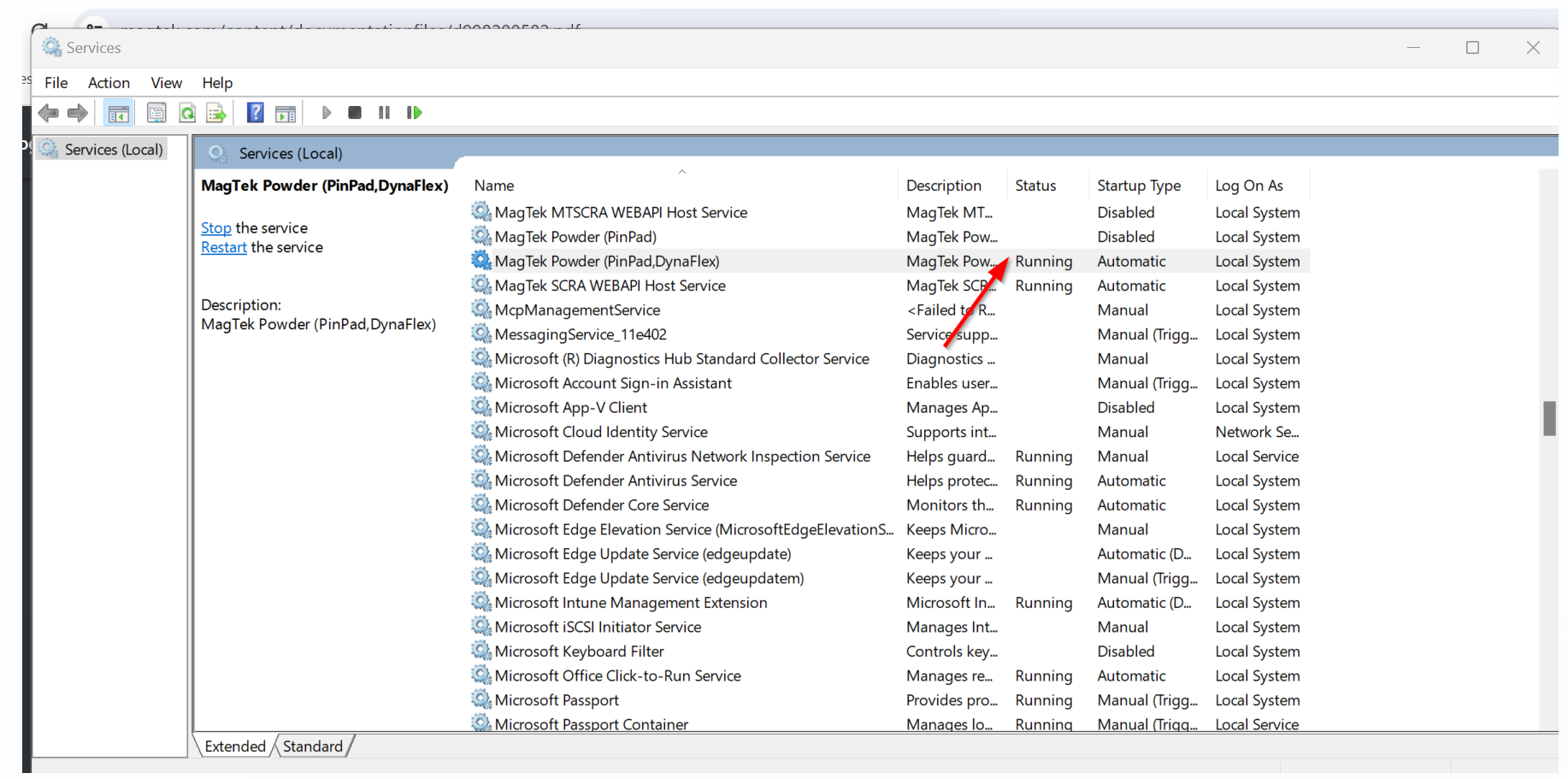Screen dimensions: 1568x779
Task: Click the Export List toolbar icon
Action: tap(216, 113)
